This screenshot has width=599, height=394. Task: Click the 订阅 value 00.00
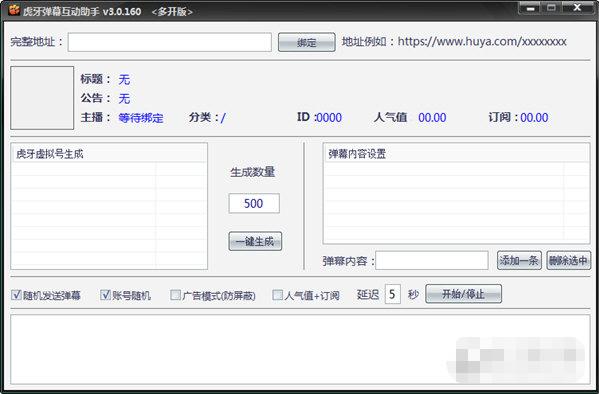point(534,118)
